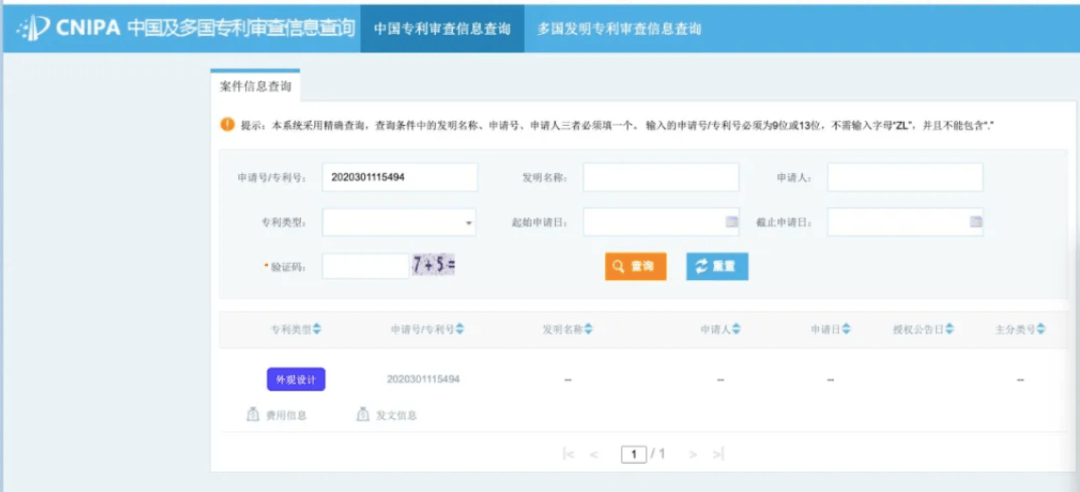1080x492 pixels.
Task: Go to the previous results page
Action: coord(594,454)
